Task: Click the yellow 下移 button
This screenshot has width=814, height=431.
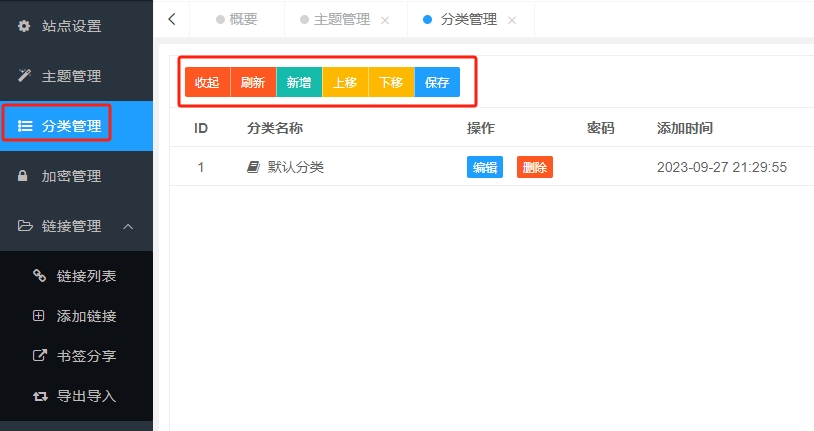Action: click(391, 82)
